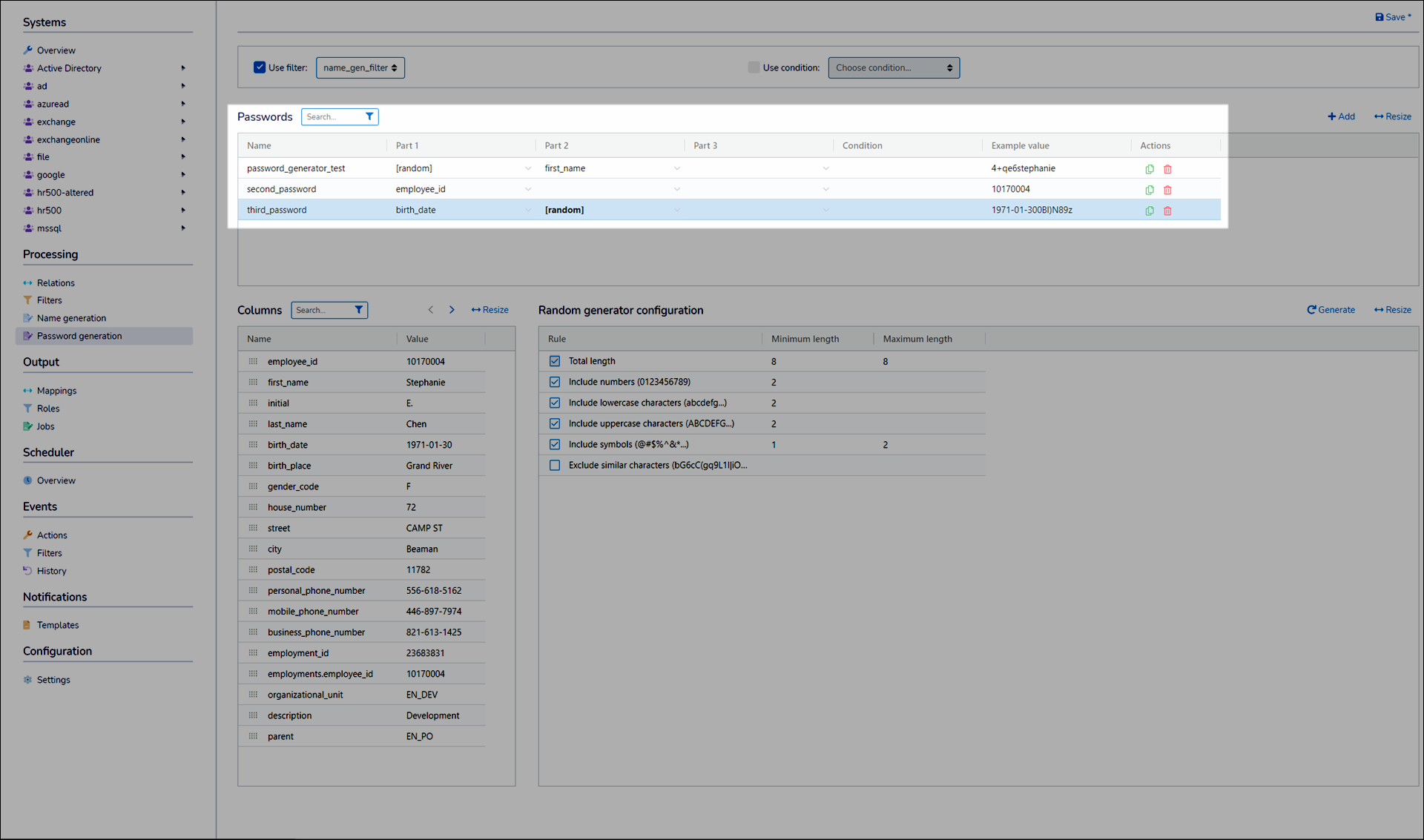Copy the third_password row
Image resolution: width=1424 pixels, height=840 pixels.
click(x=1149, y=211)
